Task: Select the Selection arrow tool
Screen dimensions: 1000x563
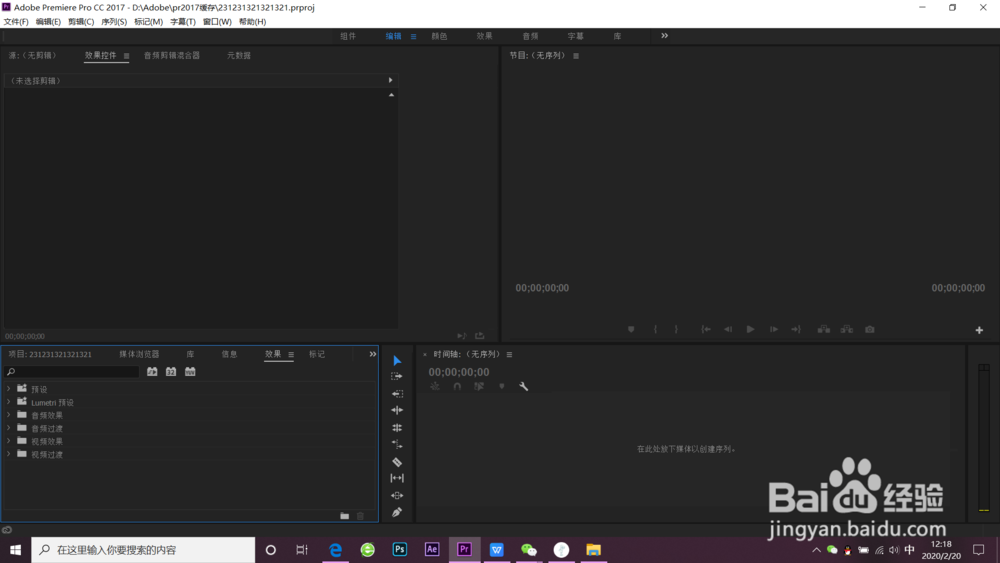Action: tap(397, 361)
